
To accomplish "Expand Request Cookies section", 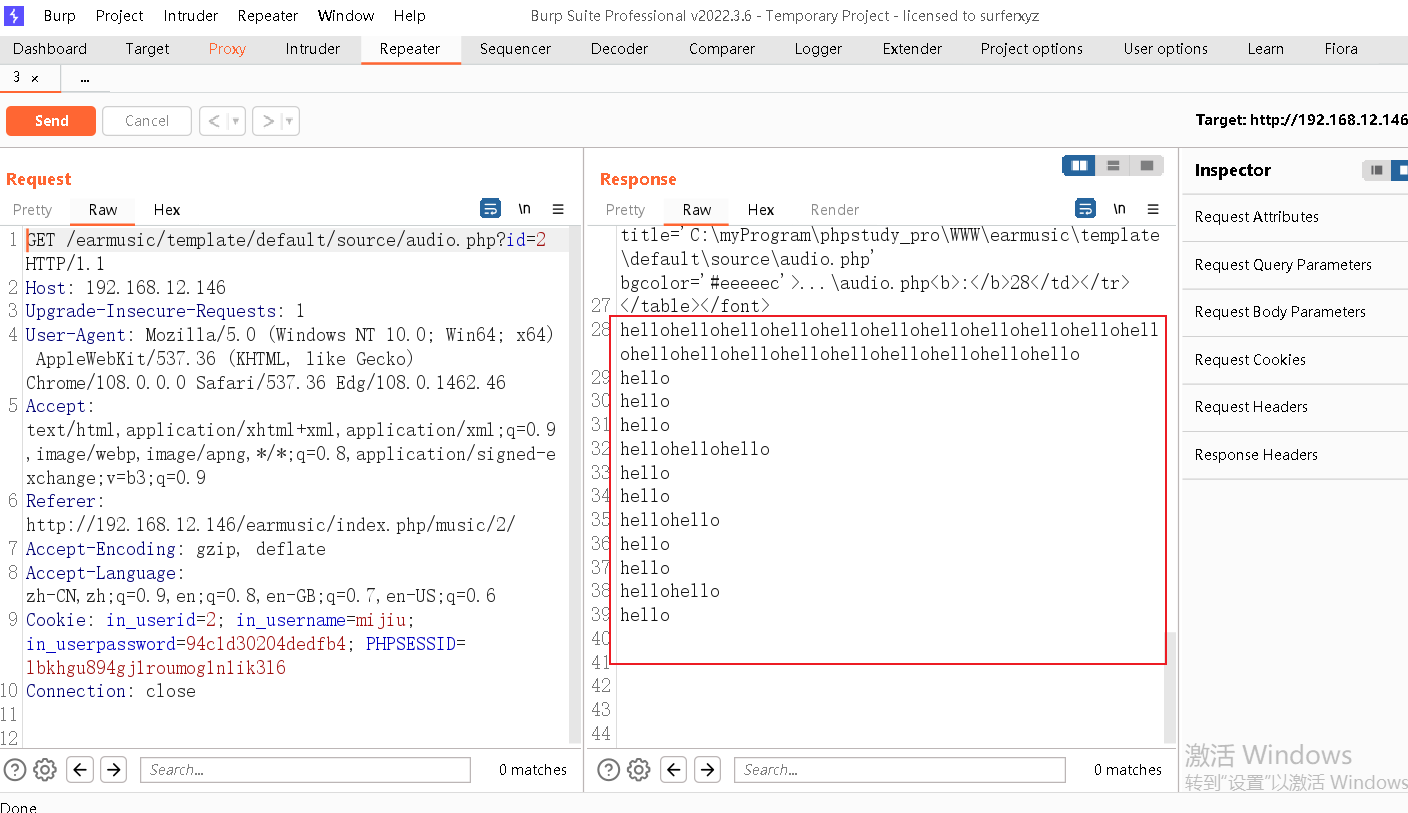I will tap(1295, 360).
